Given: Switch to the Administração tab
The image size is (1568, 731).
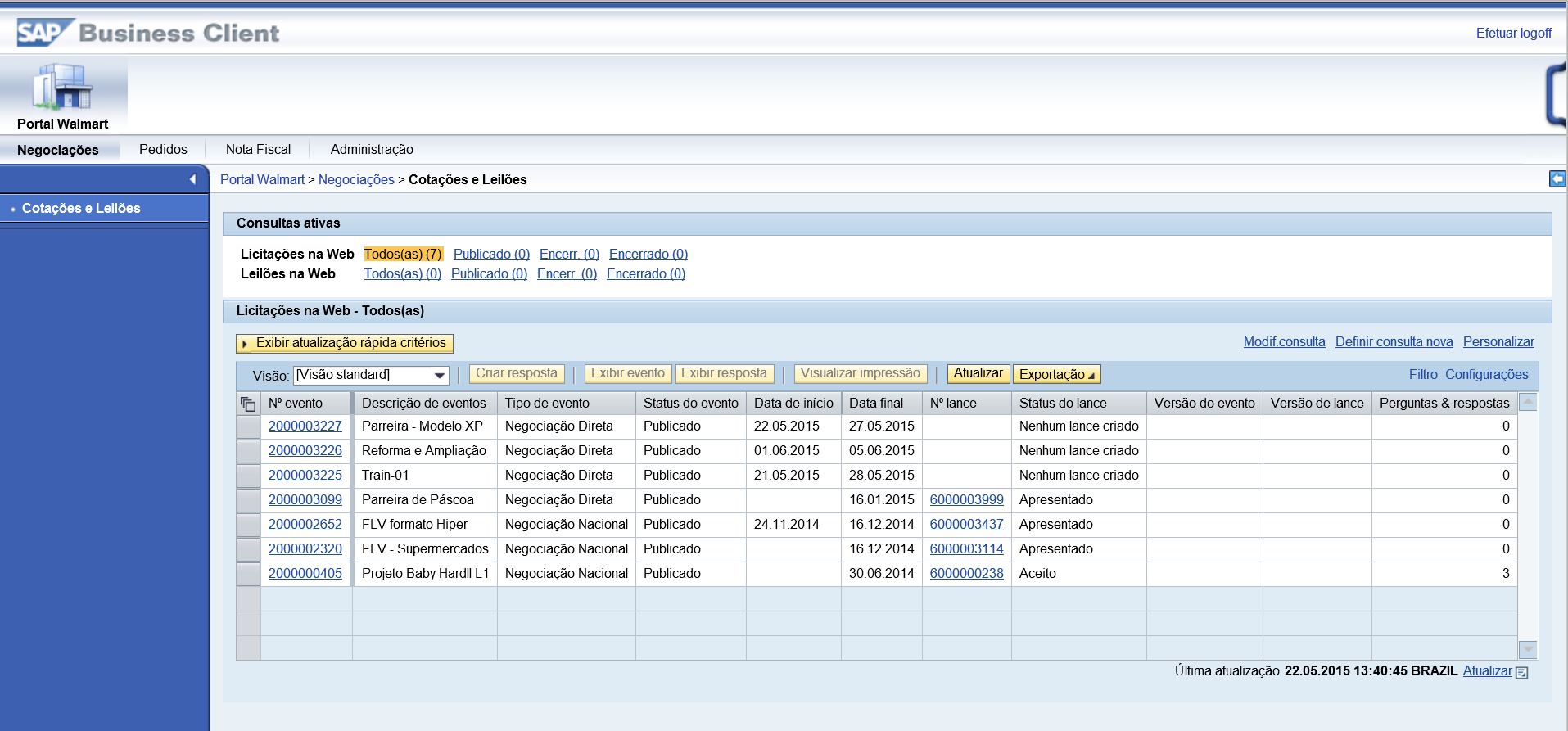Looking at the screenshot, I should point(372,149).
